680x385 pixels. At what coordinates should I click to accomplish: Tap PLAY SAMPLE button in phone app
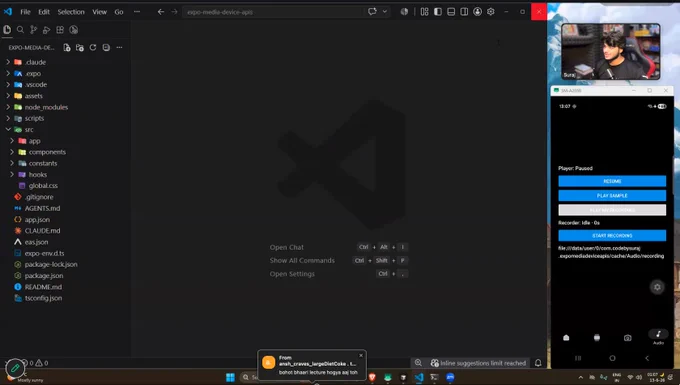pyautogui.click(x=612, y=196)
